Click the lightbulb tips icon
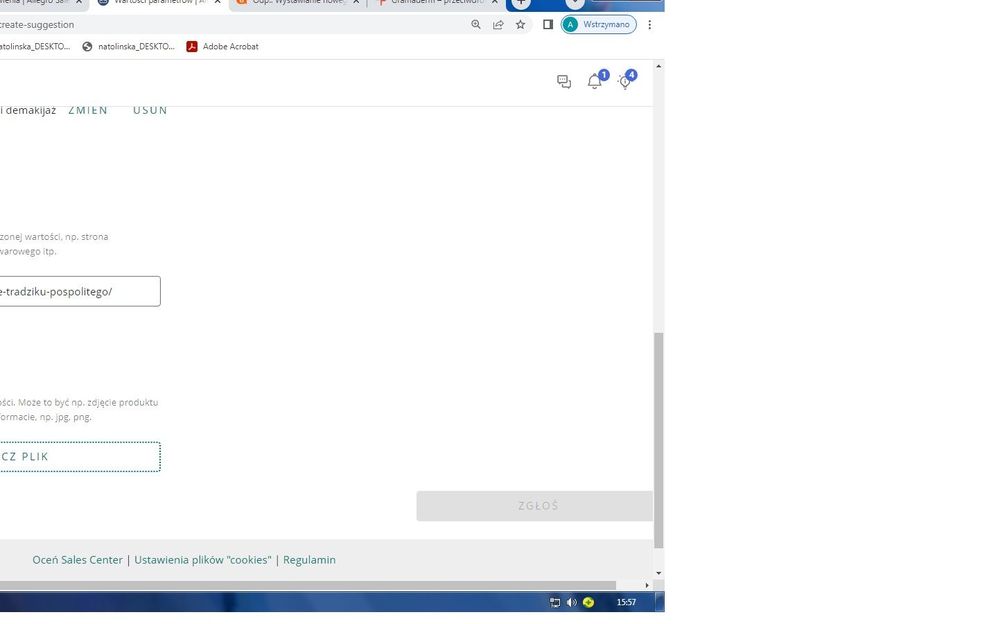The width and height of the screenshot is (998, 624). tap(625, 82)
